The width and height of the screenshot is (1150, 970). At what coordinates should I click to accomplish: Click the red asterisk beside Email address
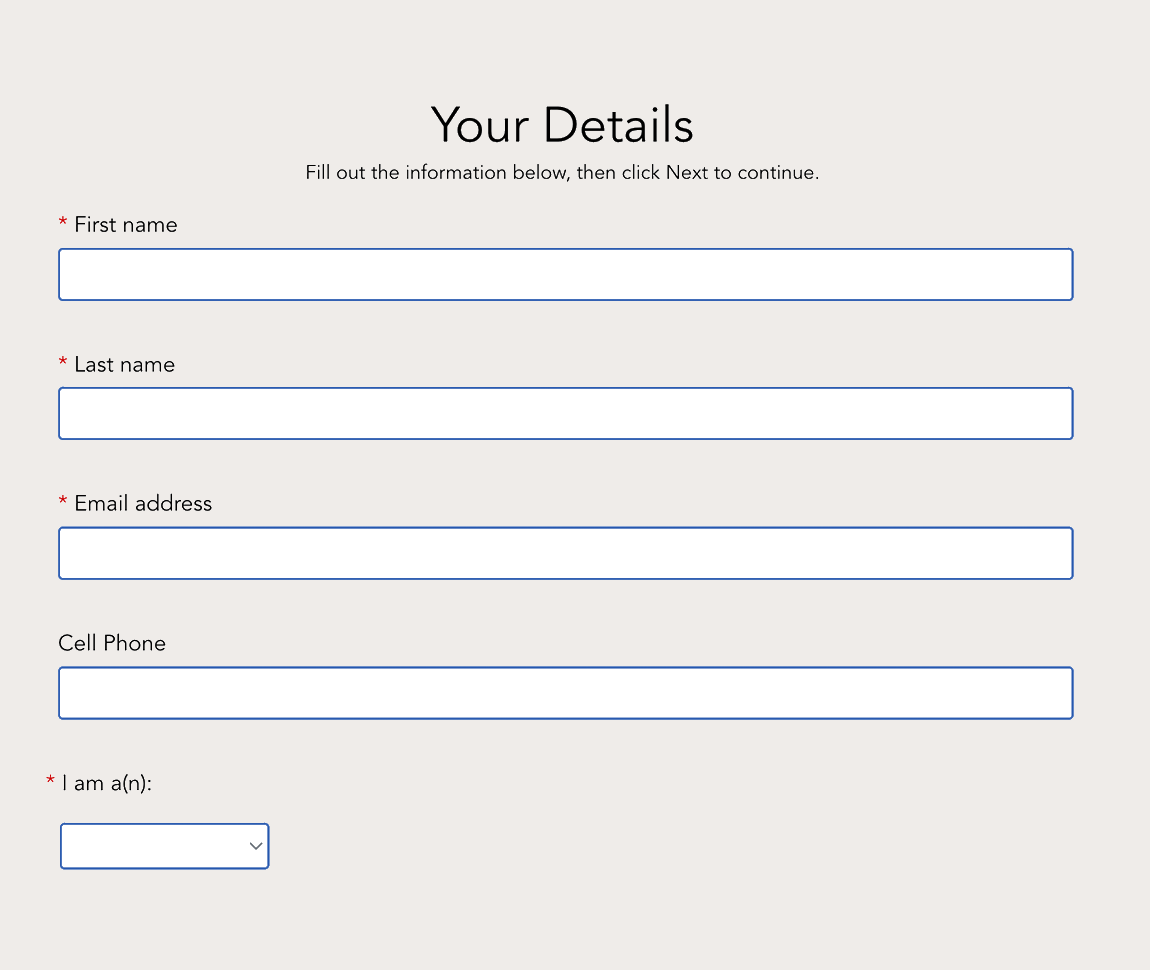(62, 503)
